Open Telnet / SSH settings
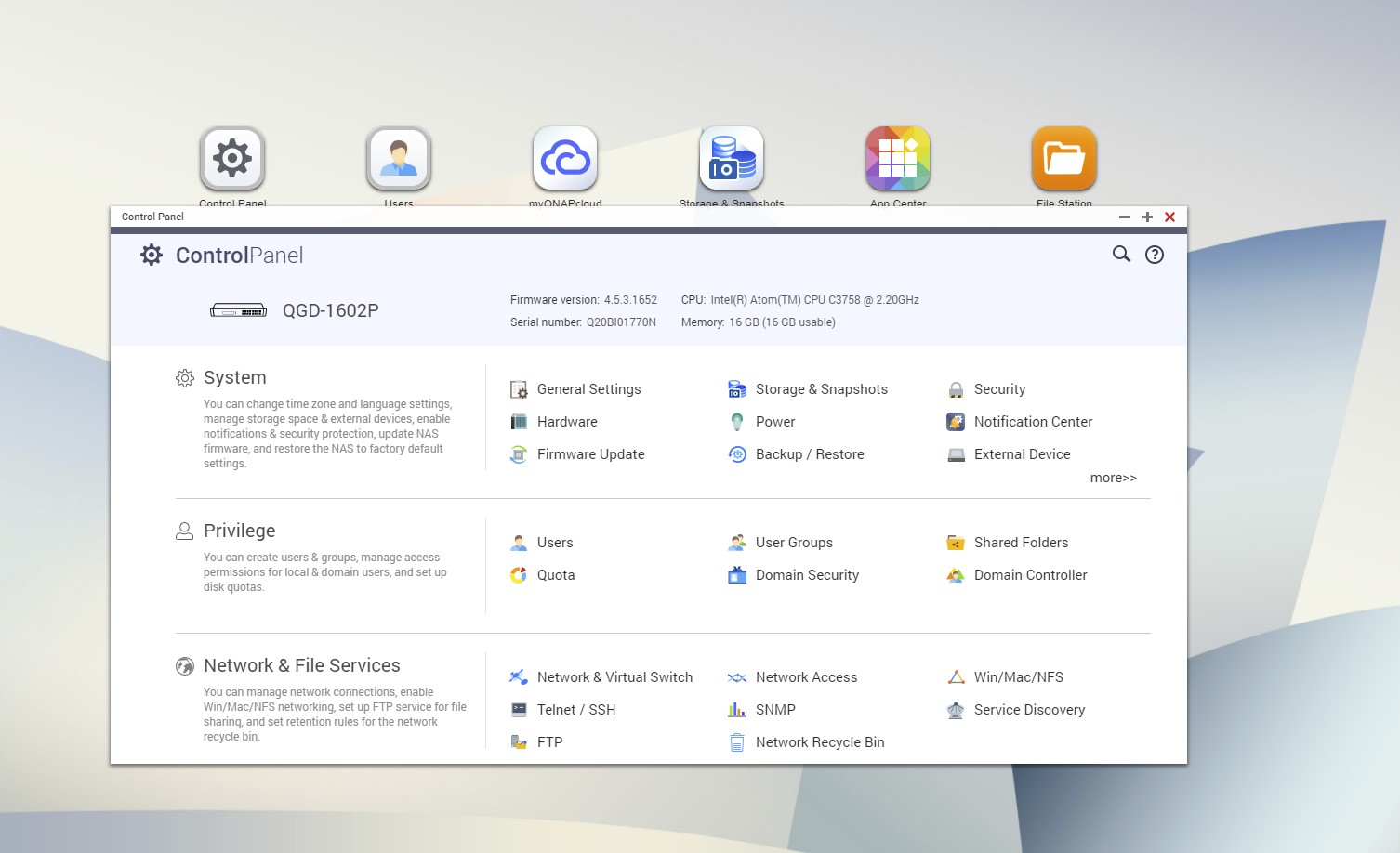The width and height of the screenshot is (1400, 853). pos(575,710)
